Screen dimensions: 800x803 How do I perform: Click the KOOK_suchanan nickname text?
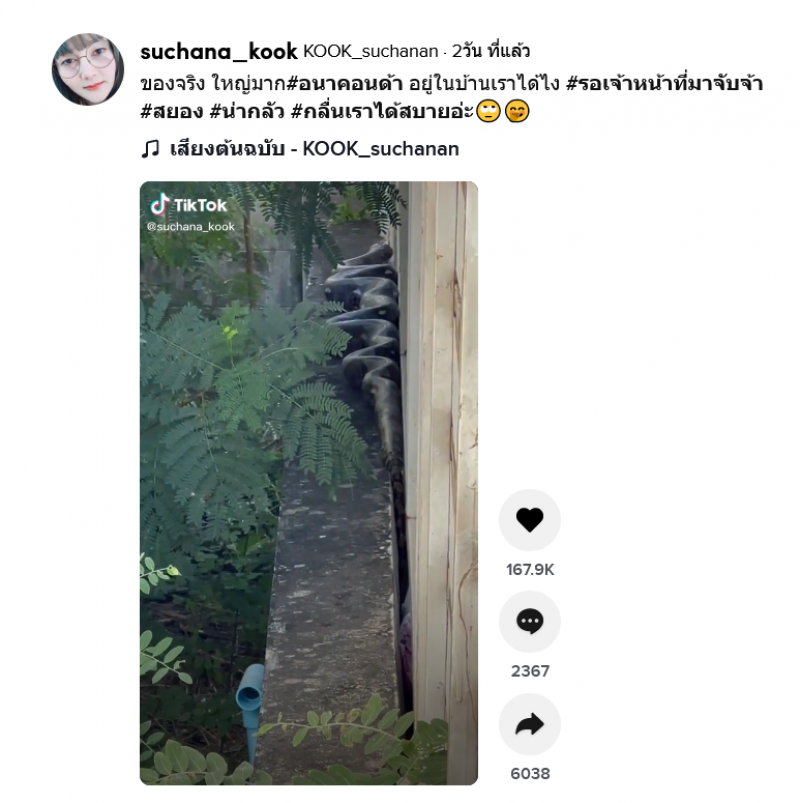point(371,51)
